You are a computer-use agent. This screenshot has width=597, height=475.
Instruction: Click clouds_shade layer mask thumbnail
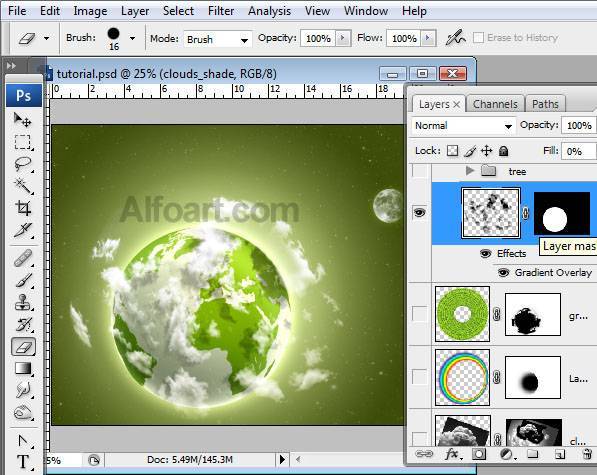click(x=562, y=213)
